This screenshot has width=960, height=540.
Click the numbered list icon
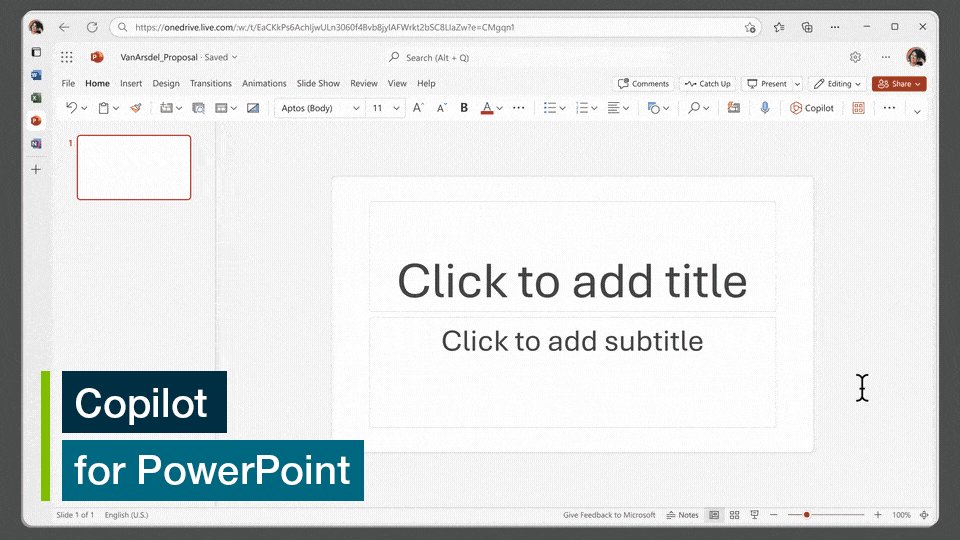(582, 108)
